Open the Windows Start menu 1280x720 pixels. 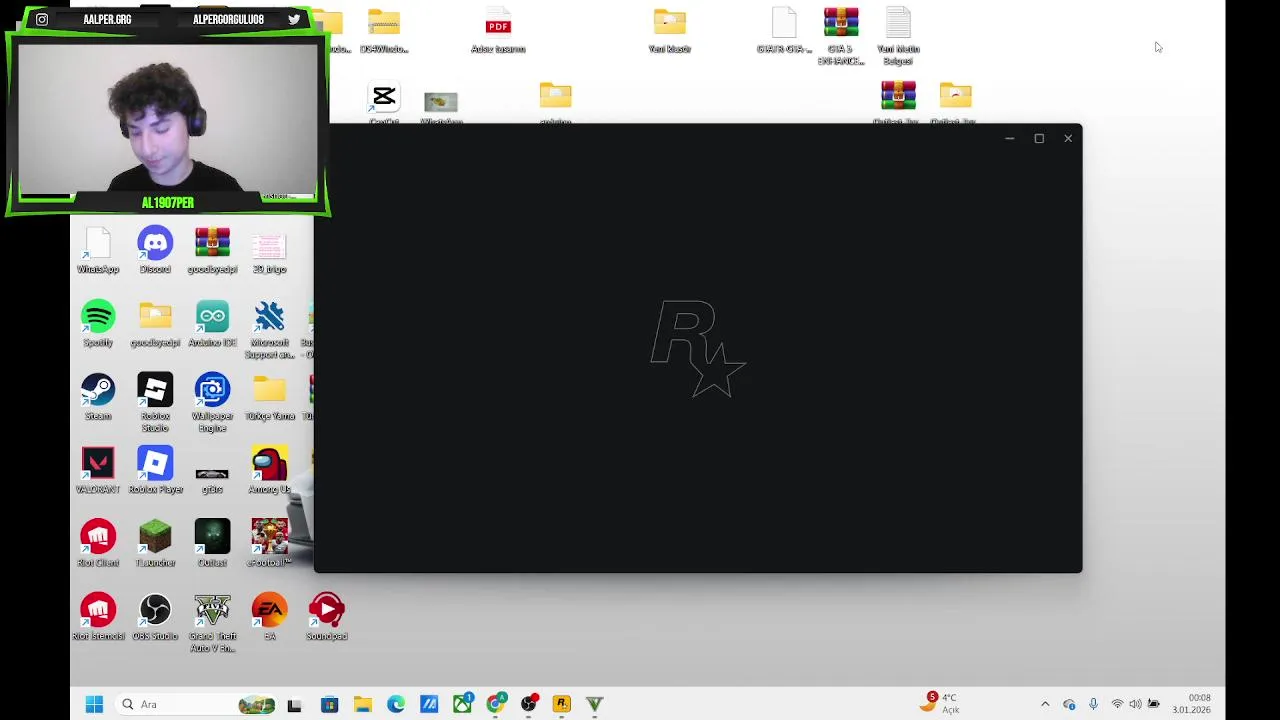(94, 704)
